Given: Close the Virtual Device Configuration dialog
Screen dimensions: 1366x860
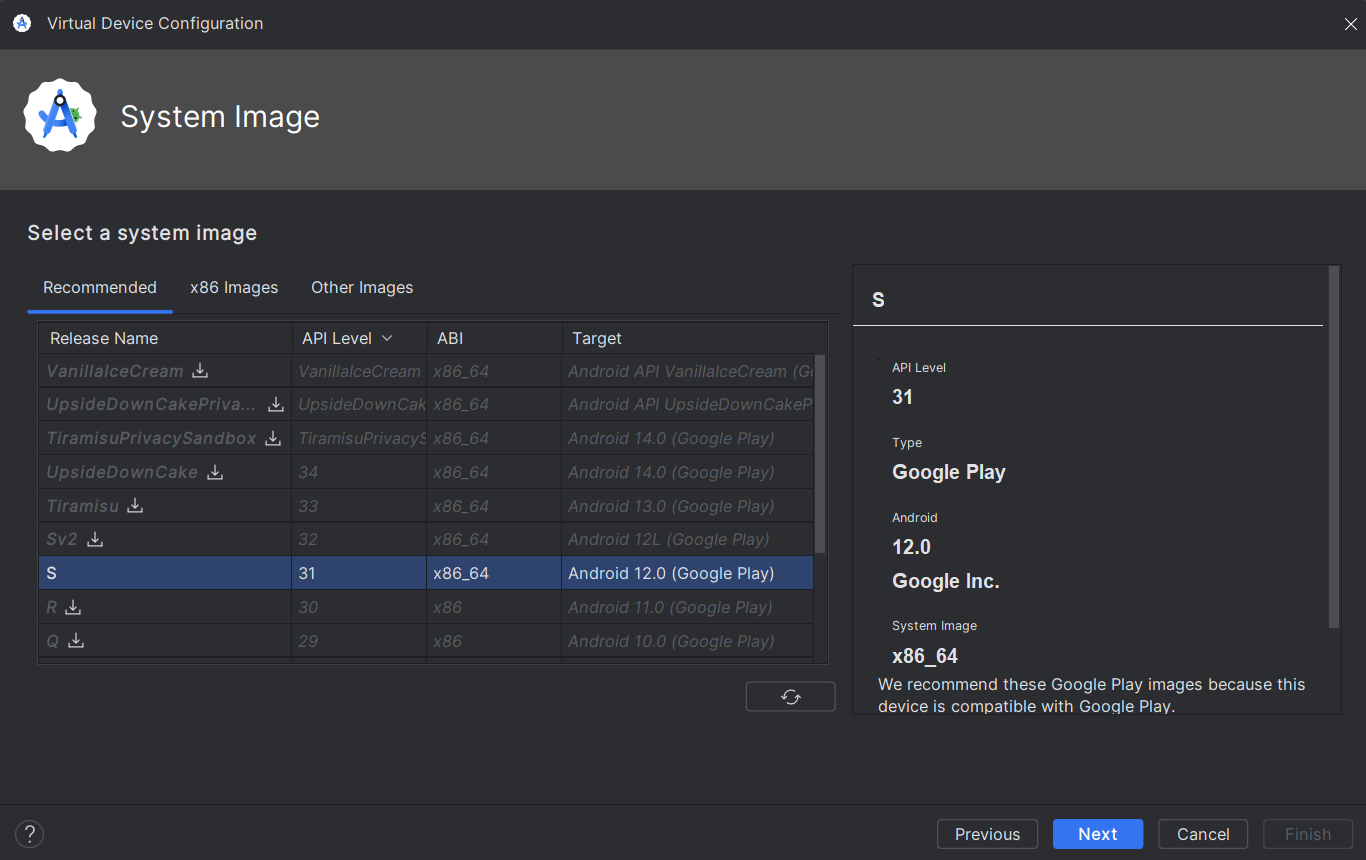Looking at the screenshot, I should click(x=1350, y=24).
